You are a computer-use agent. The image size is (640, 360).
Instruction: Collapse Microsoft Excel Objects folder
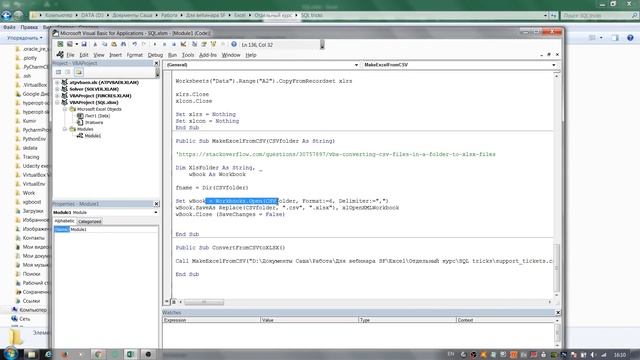(64, 109)
